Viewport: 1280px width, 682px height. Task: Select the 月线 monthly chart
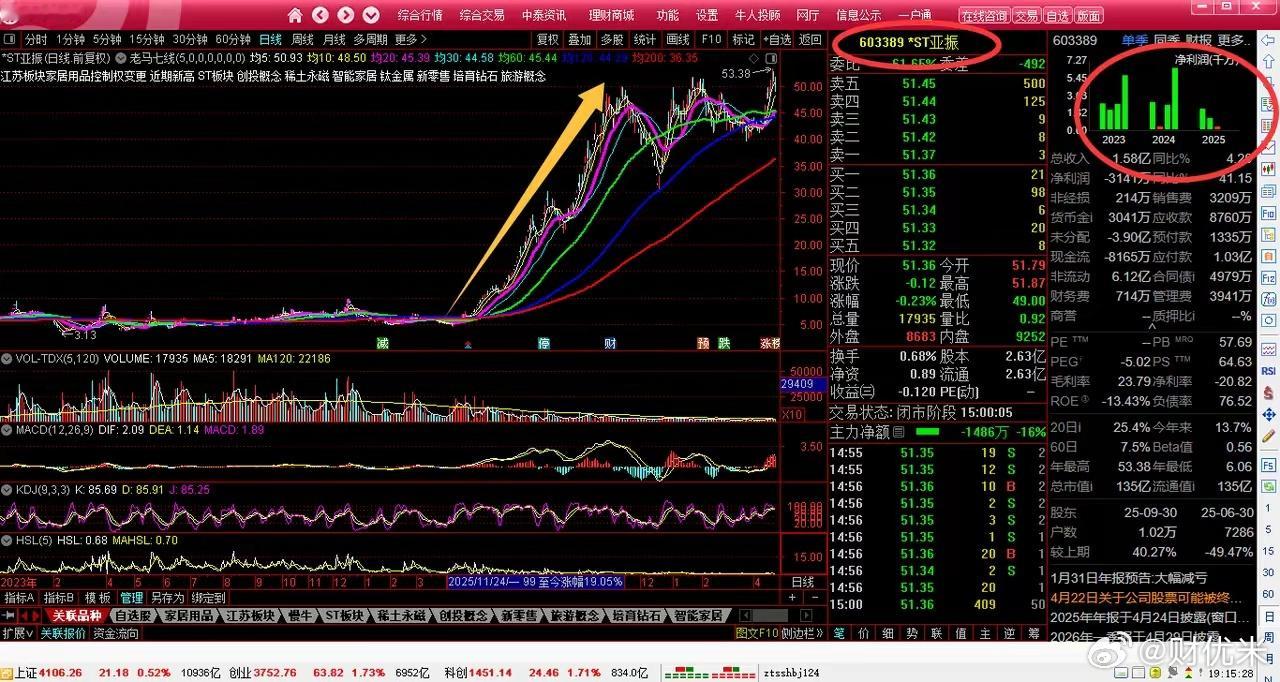[x=334, y=40]
